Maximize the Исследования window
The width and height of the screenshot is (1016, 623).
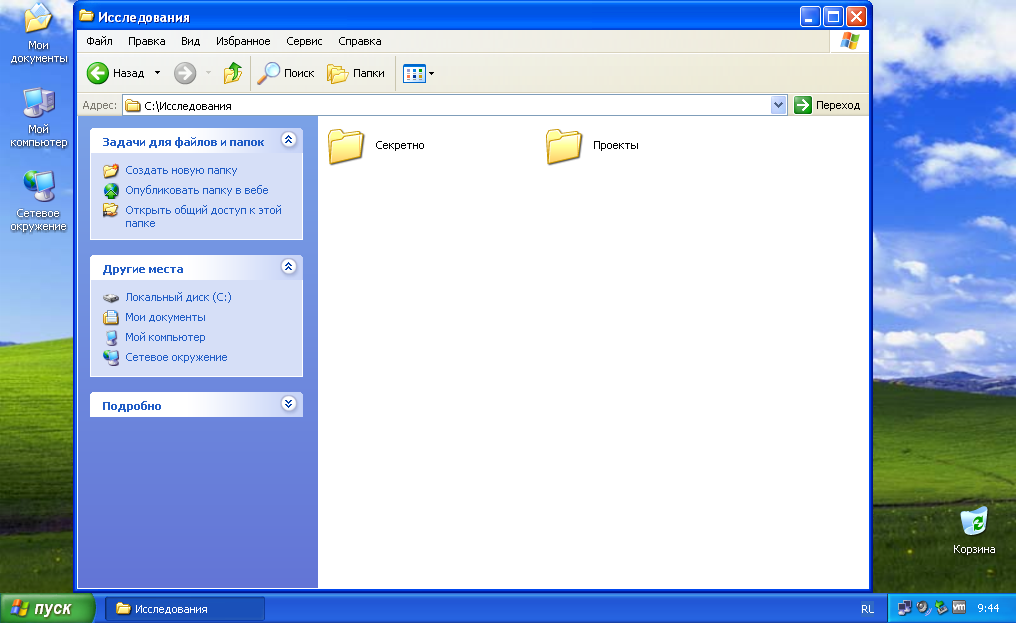(x=833, y=17)
